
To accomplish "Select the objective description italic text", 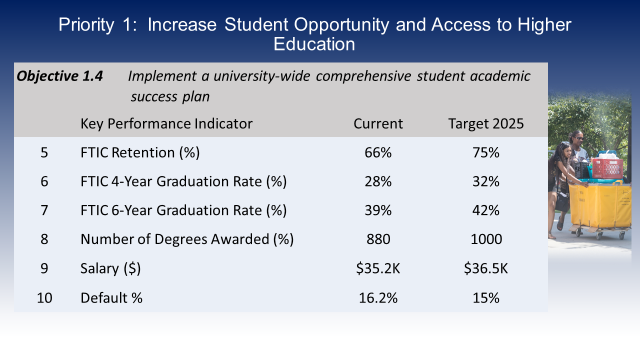I will pos(329,86).
